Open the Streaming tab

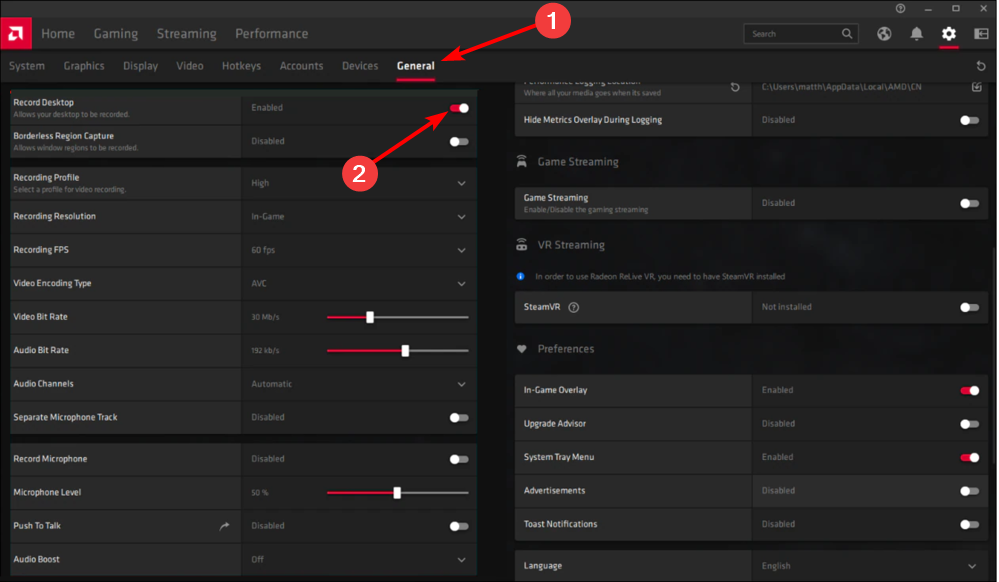[x=187, y=34]
